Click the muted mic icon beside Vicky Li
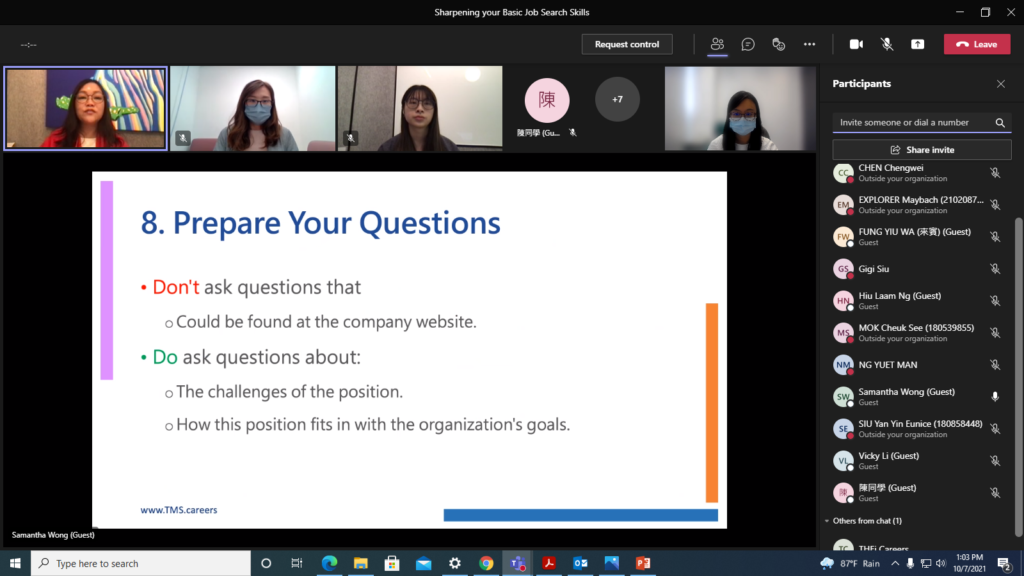 click(x=995, y=461)
